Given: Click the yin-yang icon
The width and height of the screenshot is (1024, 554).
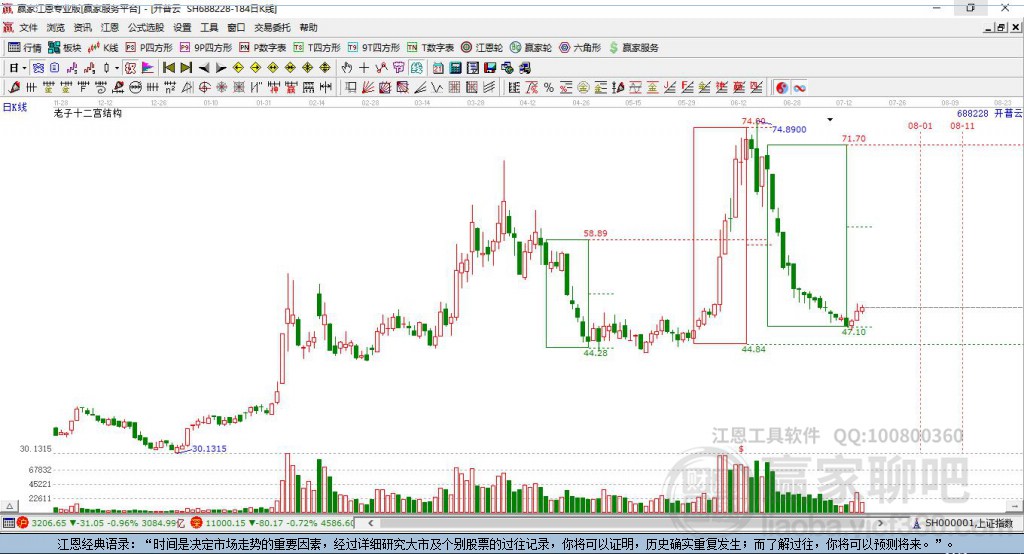Looking at the screenshot, I should pos(782,88).
